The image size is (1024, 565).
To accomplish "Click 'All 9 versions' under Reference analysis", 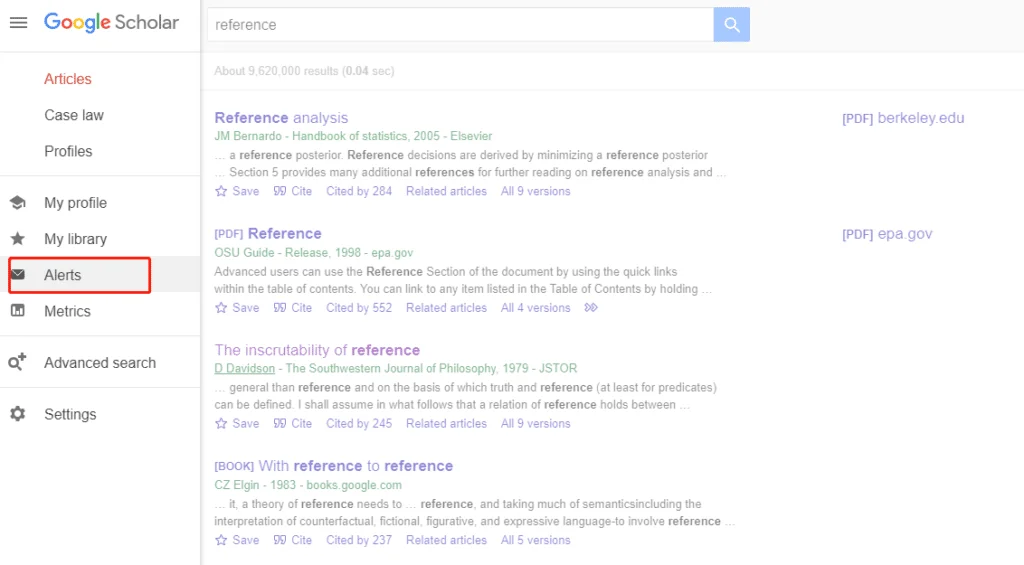I will click(536, 191).
